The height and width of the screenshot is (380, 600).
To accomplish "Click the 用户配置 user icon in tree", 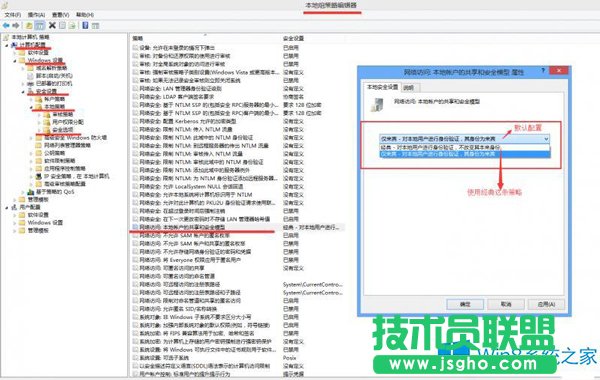I will 14,207.
